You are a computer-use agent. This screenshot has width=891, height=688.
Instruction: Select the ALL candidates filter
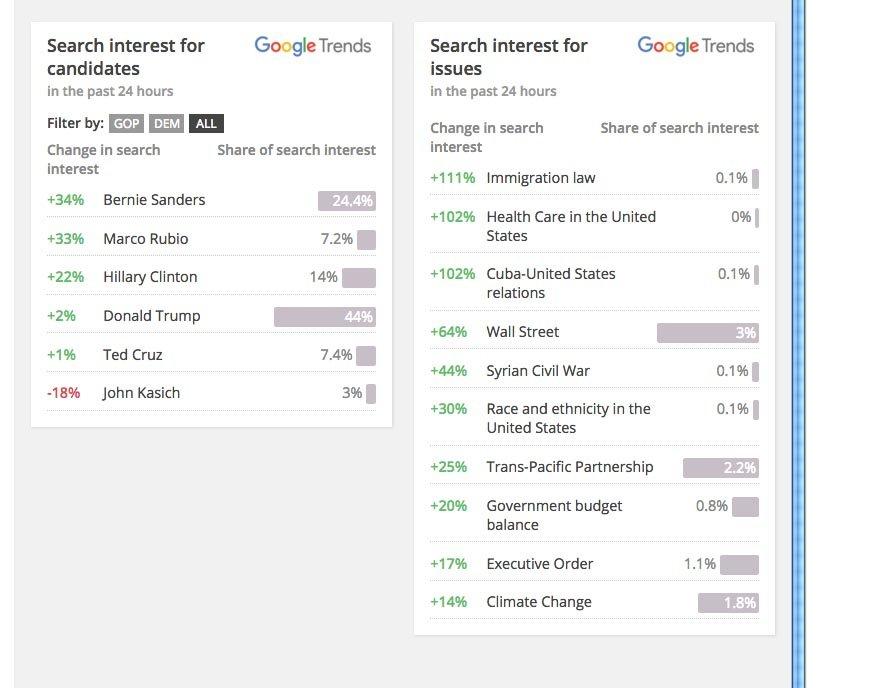[x=206, y=124]
